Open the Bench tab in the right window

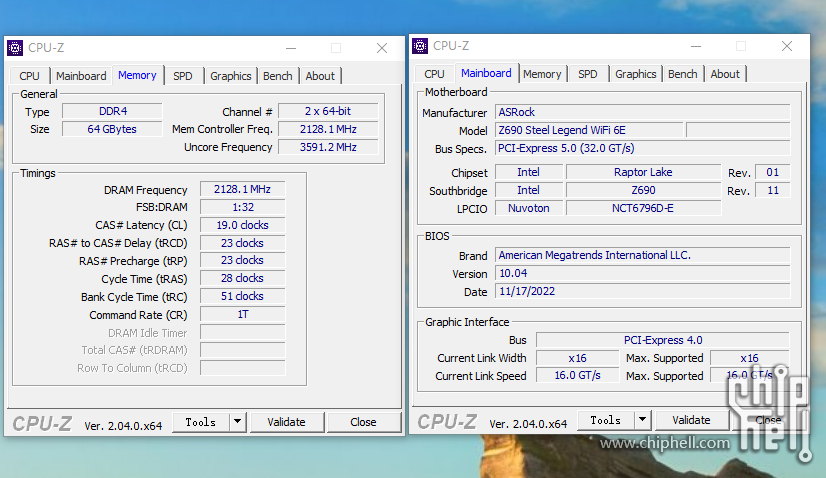click(x=682, y=74)
